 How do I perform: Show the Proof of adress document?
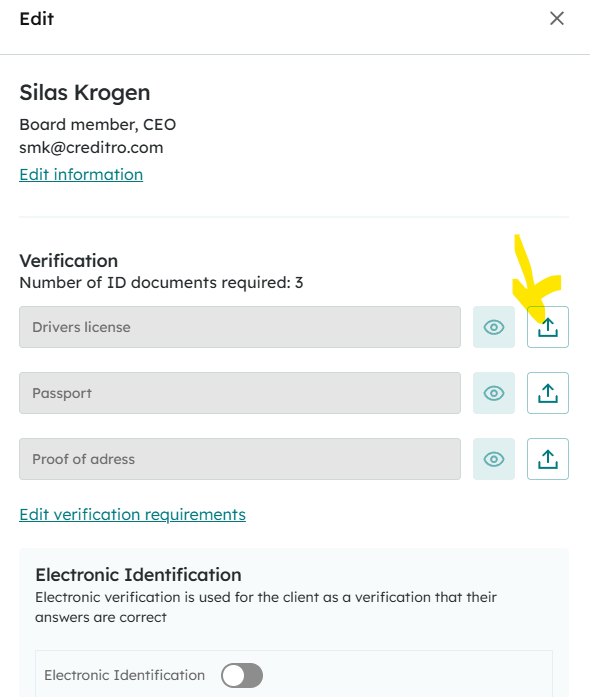[x=494, y=459]
